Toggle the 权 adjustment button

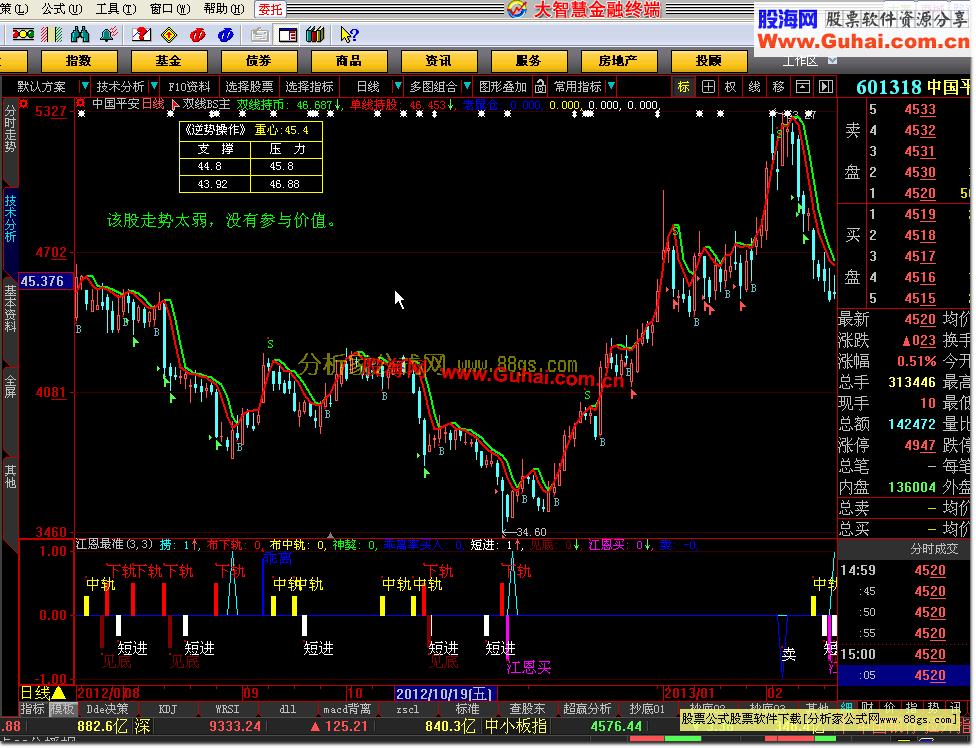[x=731, y=86]
